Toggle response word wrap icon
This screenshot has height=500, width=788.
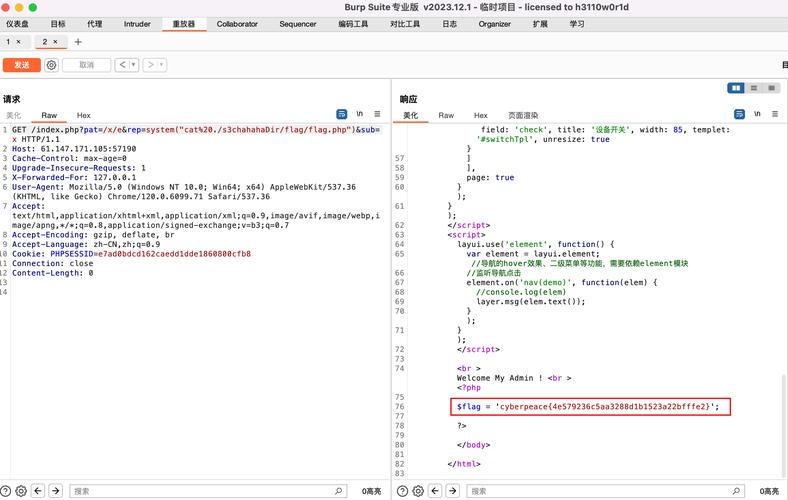point(740,114)
